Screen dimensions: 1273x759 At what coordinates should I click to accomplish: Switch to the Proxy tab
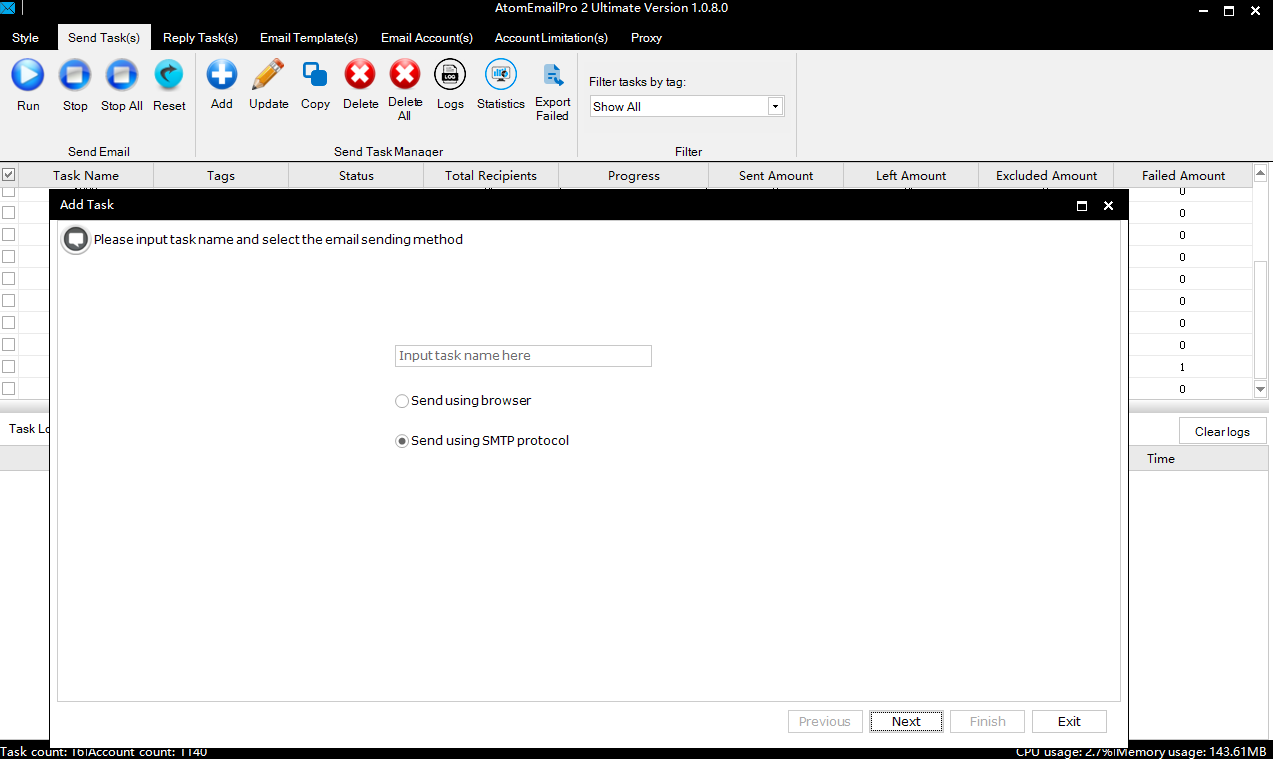[x=646, y=38]
